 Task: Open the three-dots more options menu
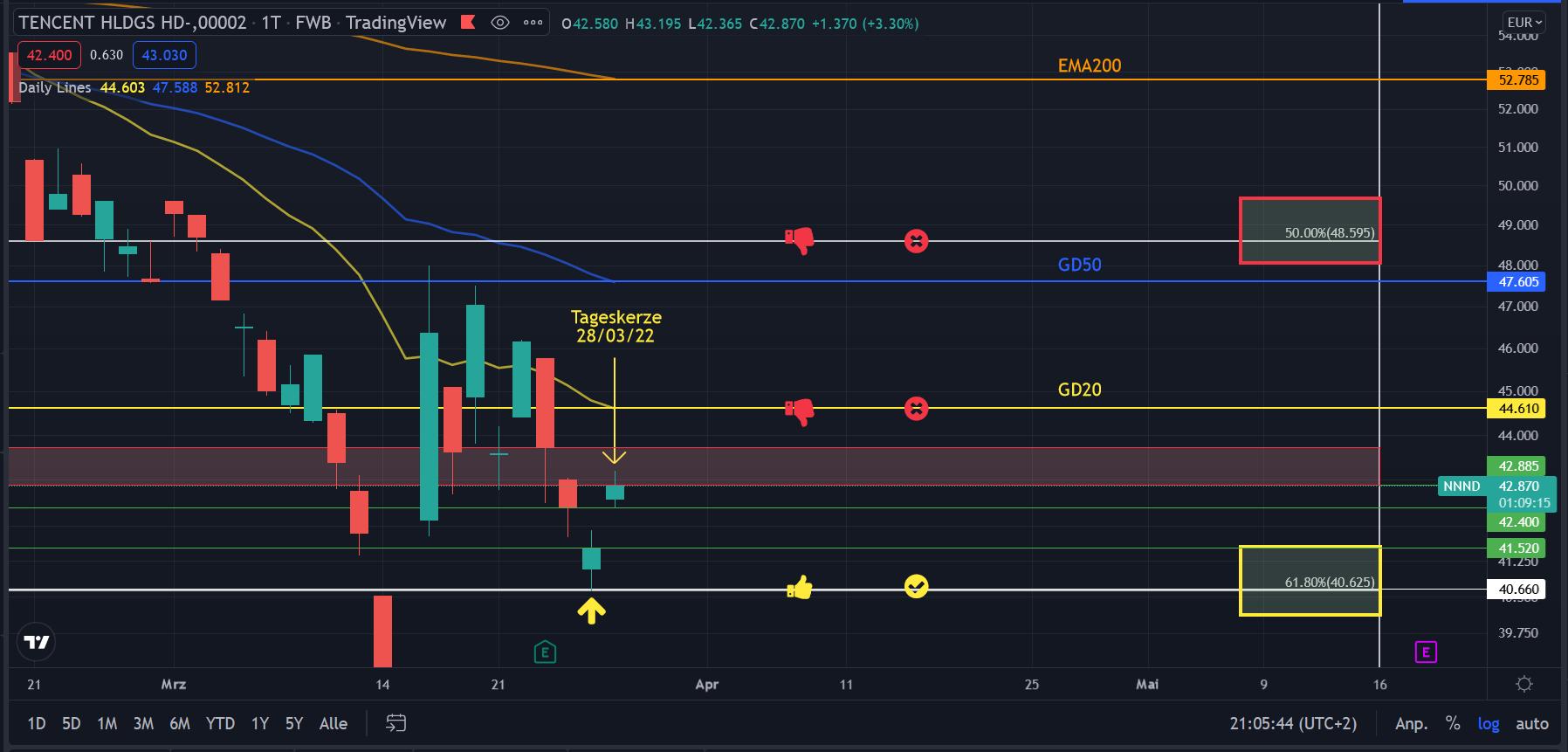pos(533,23)
